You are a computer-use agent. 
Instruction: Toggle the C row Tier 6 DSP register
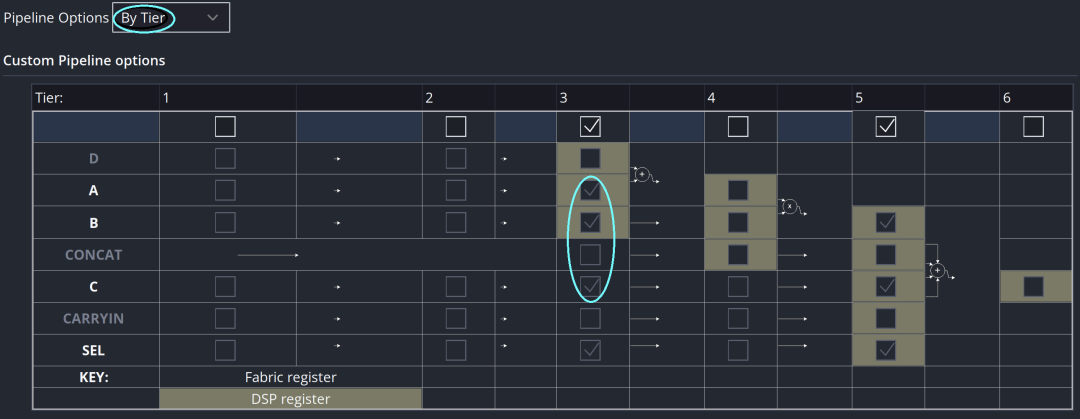tap(1034, 286)
